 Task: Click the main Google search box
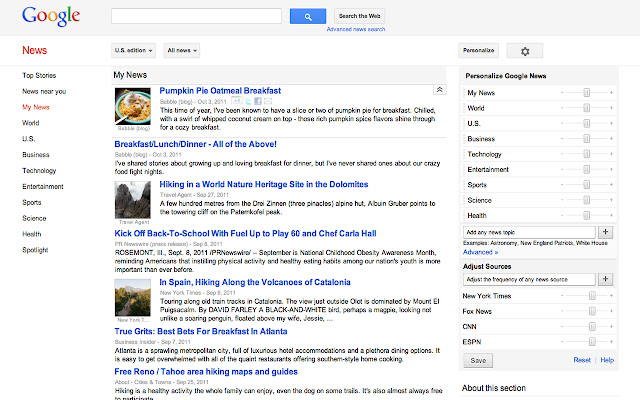196,16
